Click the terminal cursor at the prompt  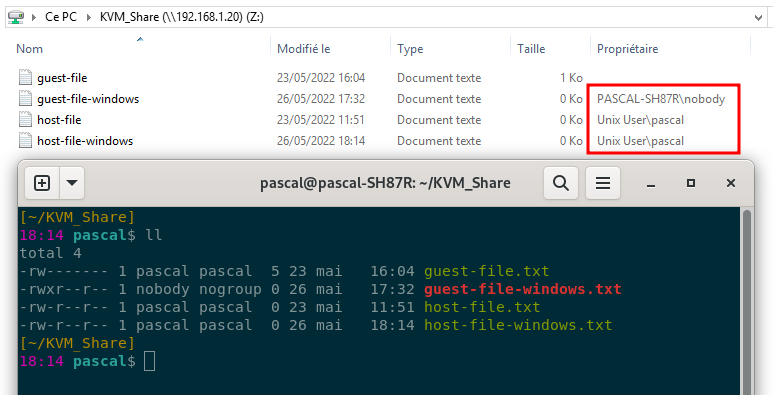(x=149, y=361)
